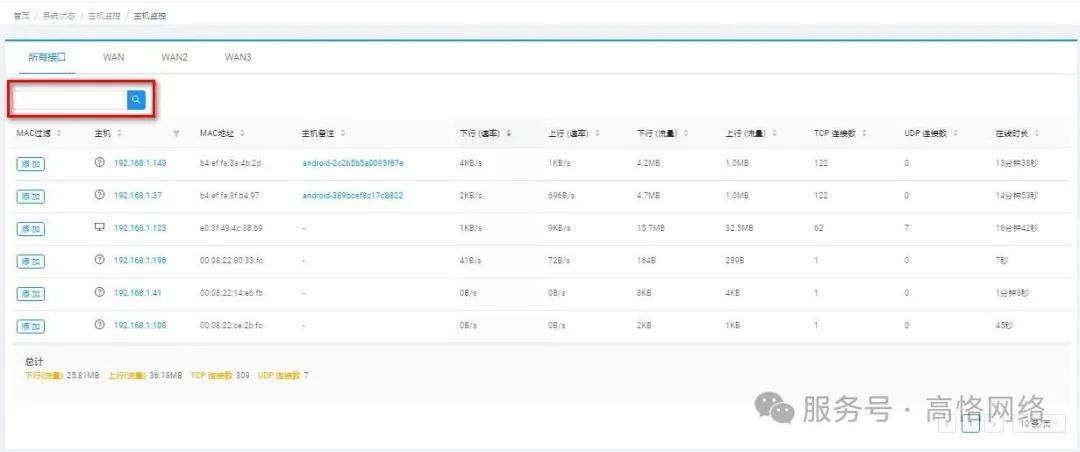Sort by 下行 (速率) column arrows
The height and width of the screenshot is (452, 1080).
(509, 133)
